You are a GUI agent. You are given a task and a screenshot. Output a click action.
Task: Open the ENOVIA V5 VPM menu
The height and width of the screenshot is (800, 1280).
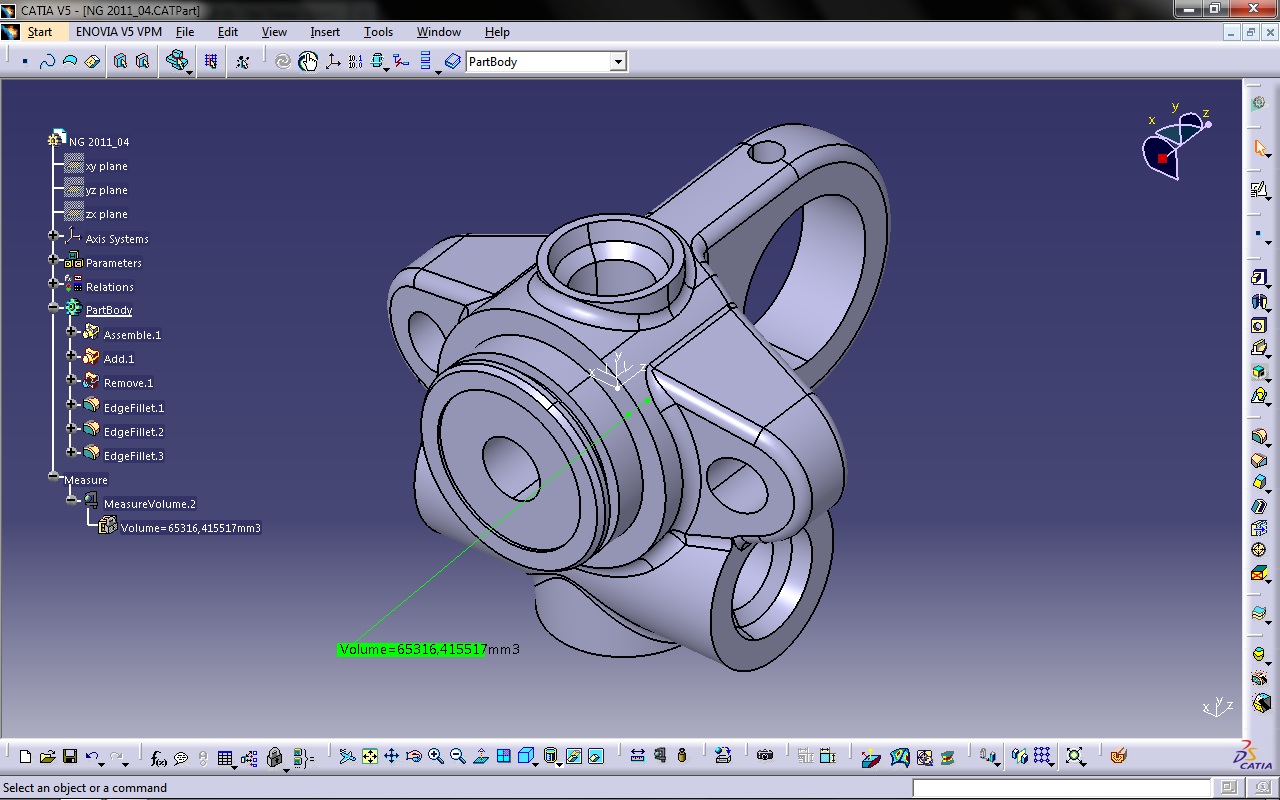(119, 32)
